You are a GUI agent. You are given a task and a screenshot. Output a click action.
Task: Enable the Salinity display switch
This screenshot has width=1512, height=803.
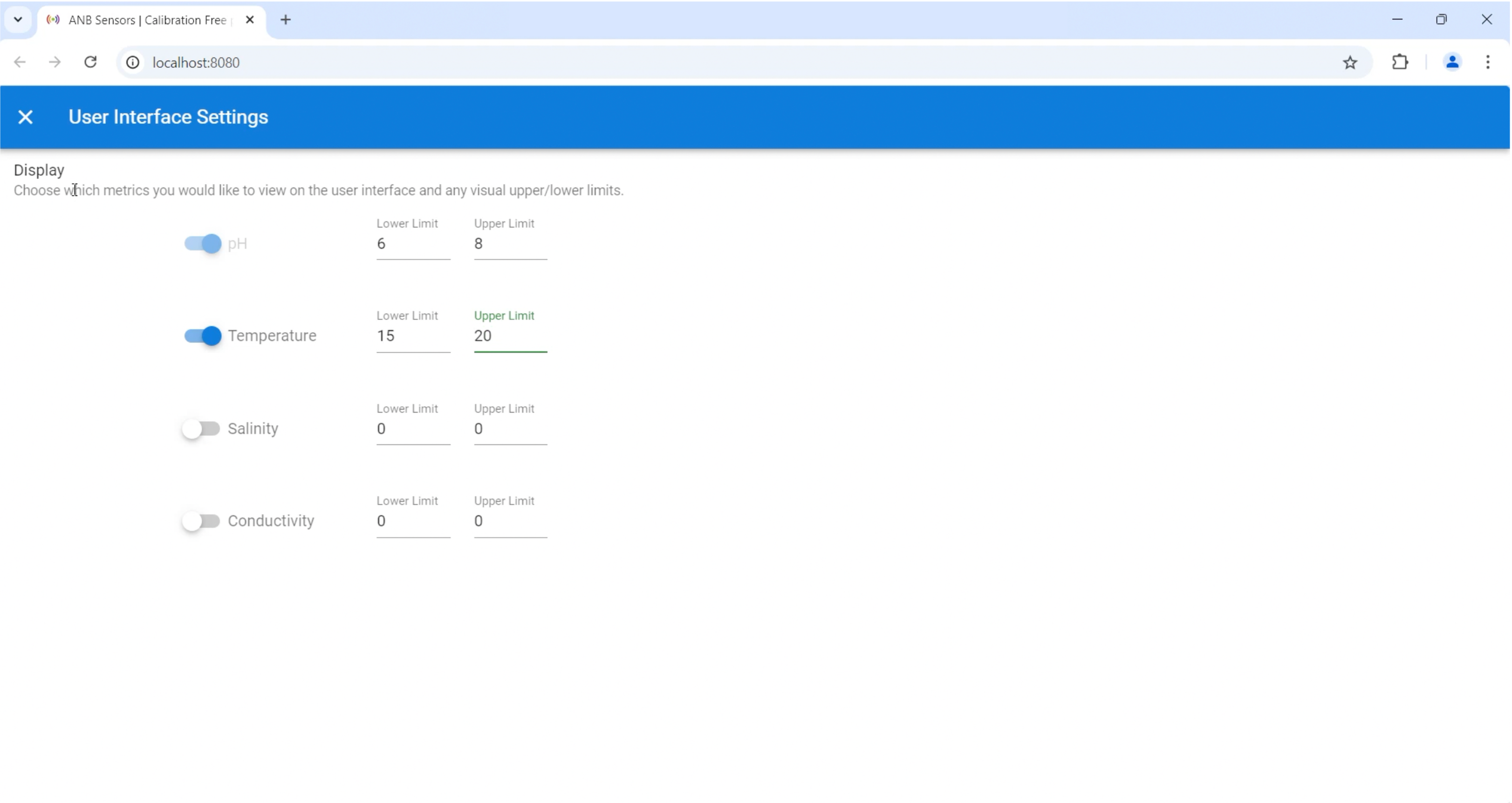click(201, 428)
